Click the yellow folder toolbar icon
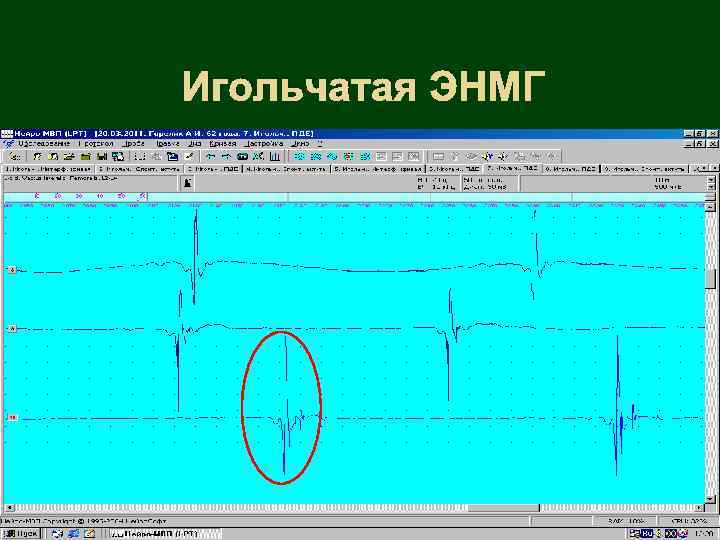 point(85,157)
